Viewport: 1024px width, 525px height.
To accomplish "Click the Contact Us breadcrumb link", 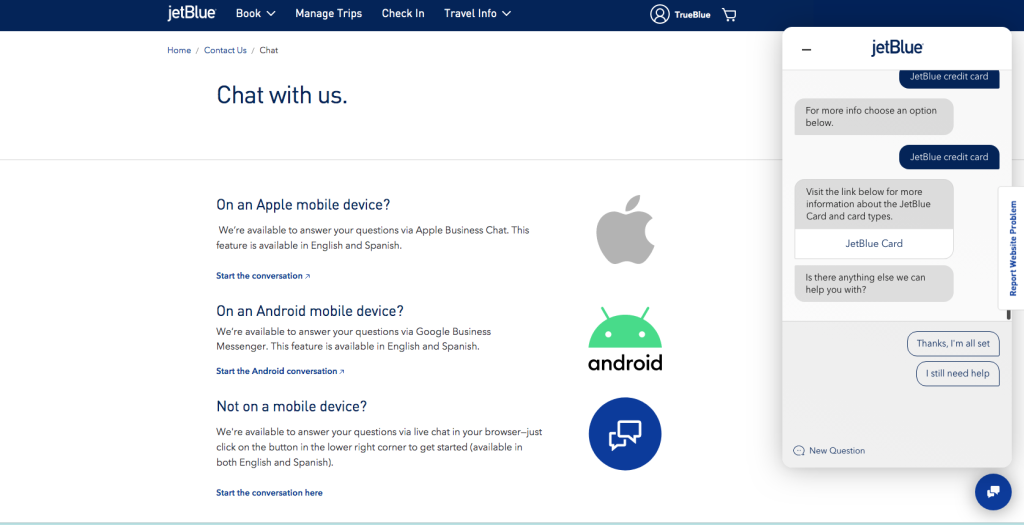I will pyautogui.click(x=225, y=50).
